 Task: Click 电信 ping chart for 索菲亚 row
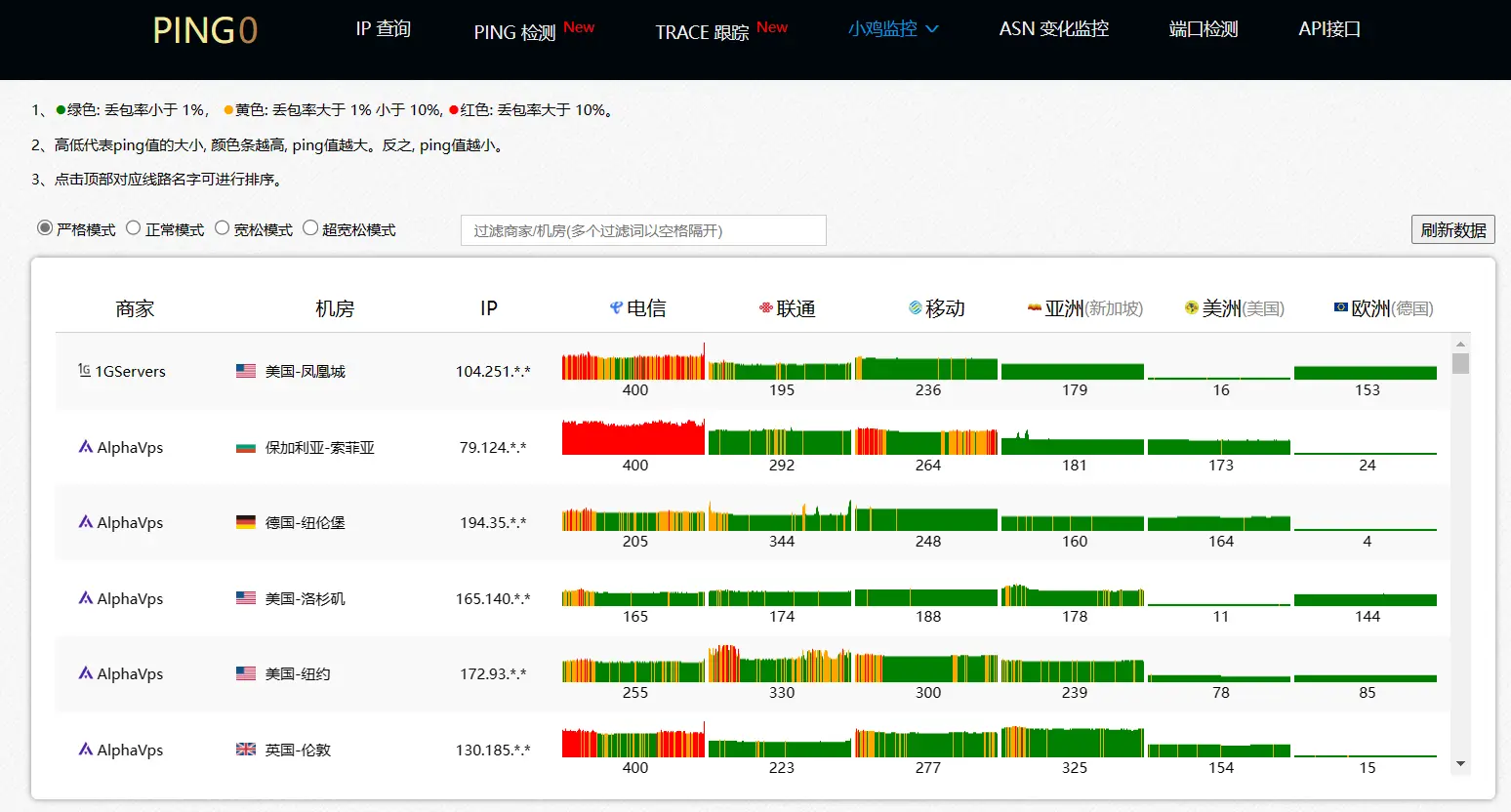(633, 436)
